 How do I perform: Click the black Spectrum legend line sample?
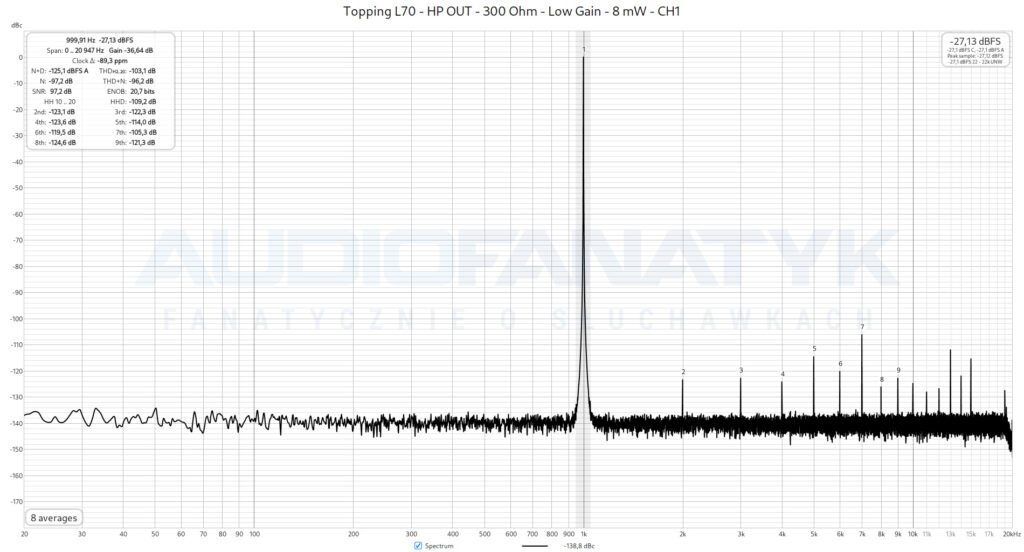click(x=535, y=545)
